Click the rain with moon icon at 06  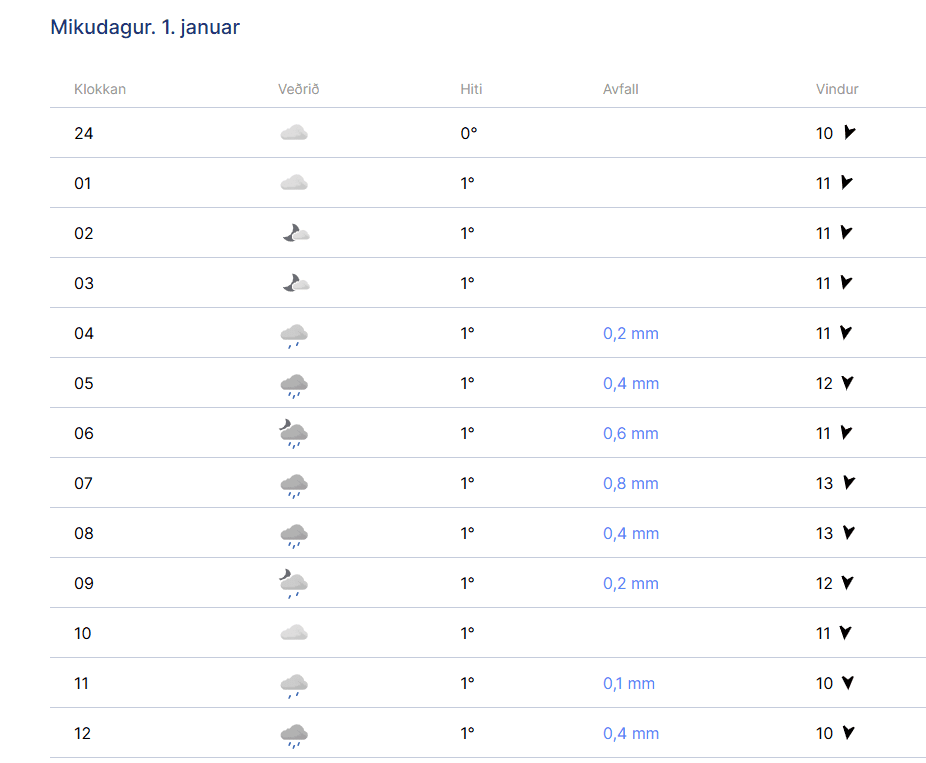pyautogui.click(x=294, y=434)
